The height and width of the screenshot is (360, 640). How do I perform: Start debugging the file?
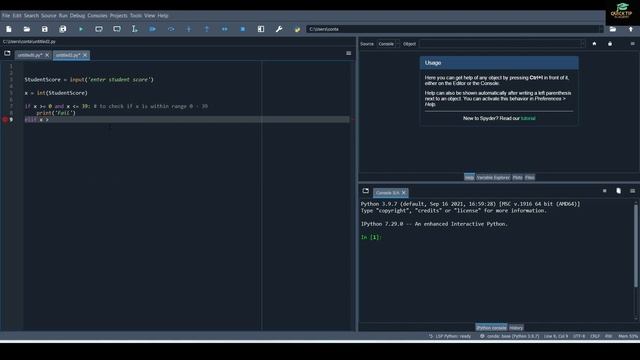click(153, 29)
